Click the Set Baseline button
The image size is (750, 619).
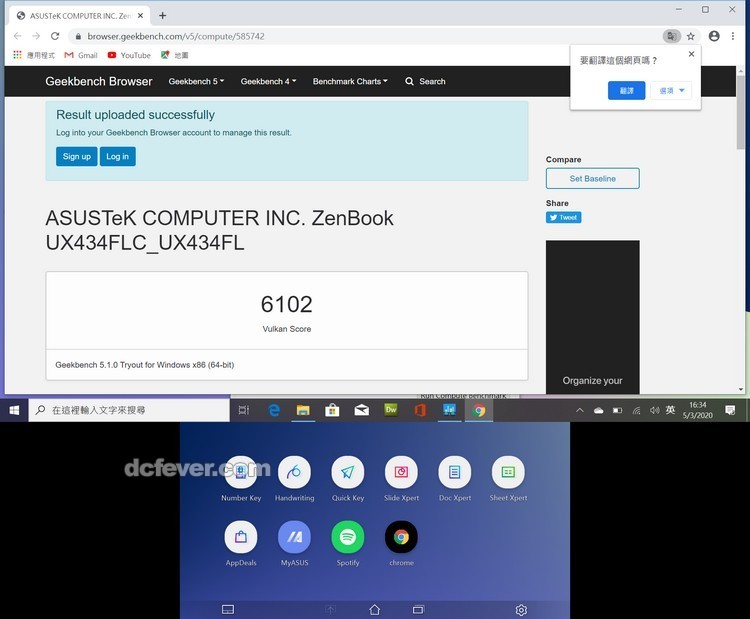point(593,178)
